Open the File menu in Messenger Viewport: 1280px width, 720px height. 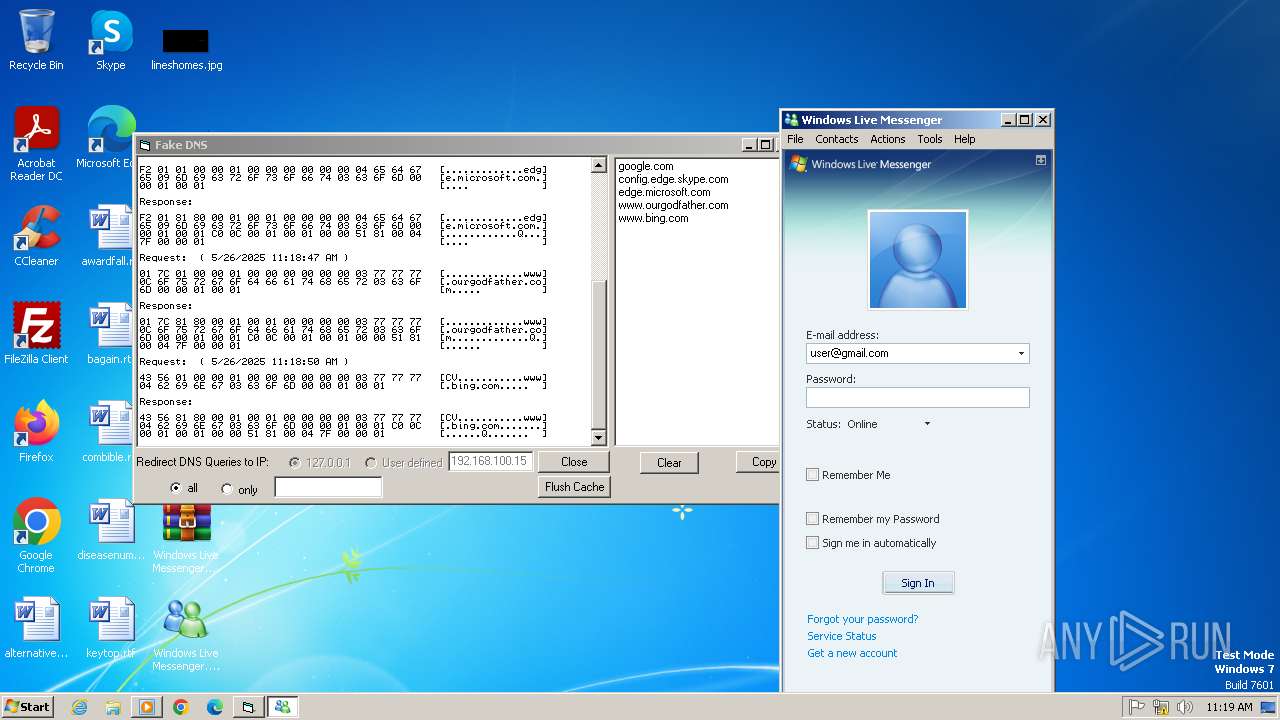795,139
